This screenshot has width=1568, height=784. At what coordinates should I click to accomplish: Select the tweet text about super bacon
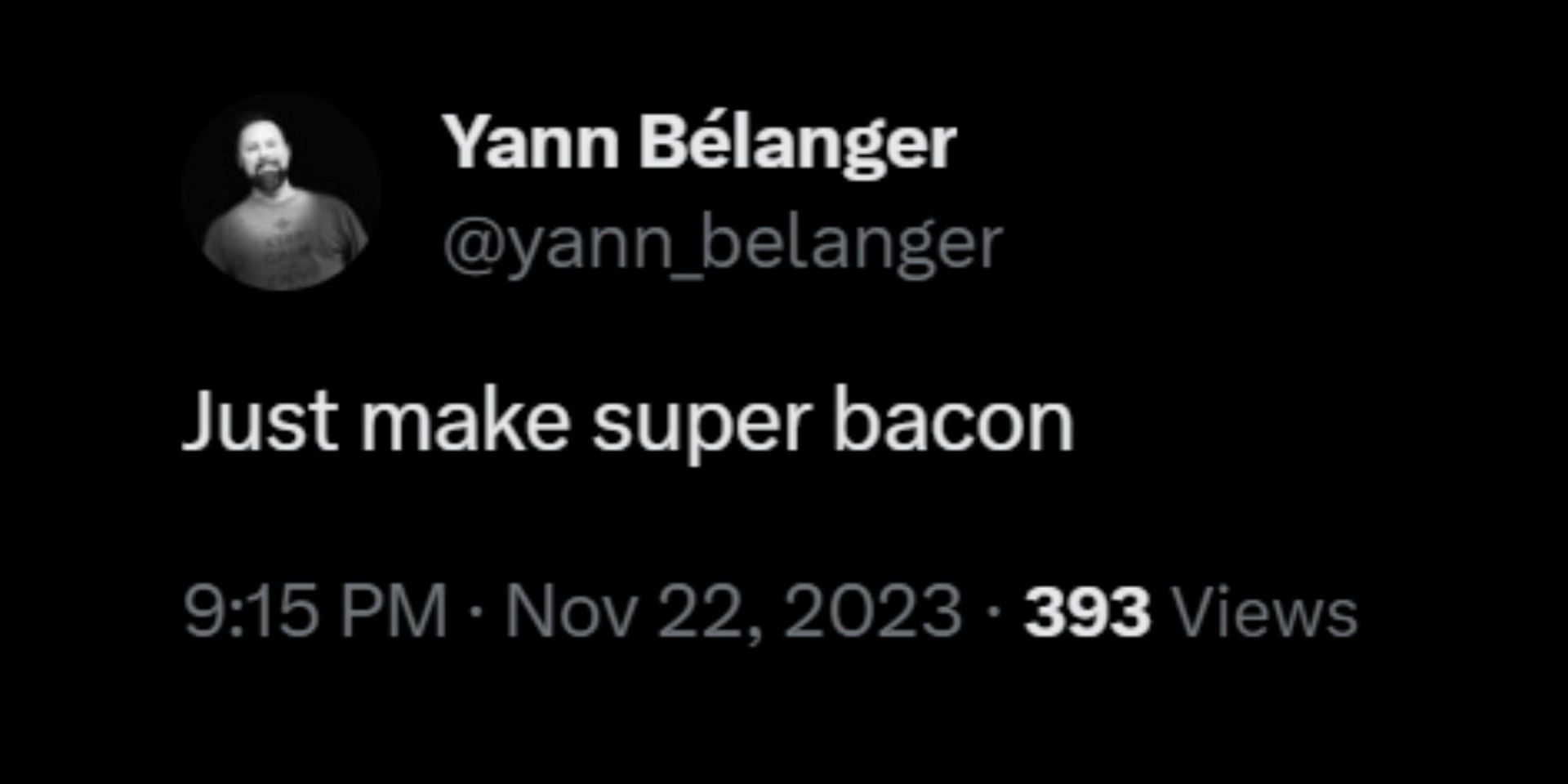[x=627, y=421]
